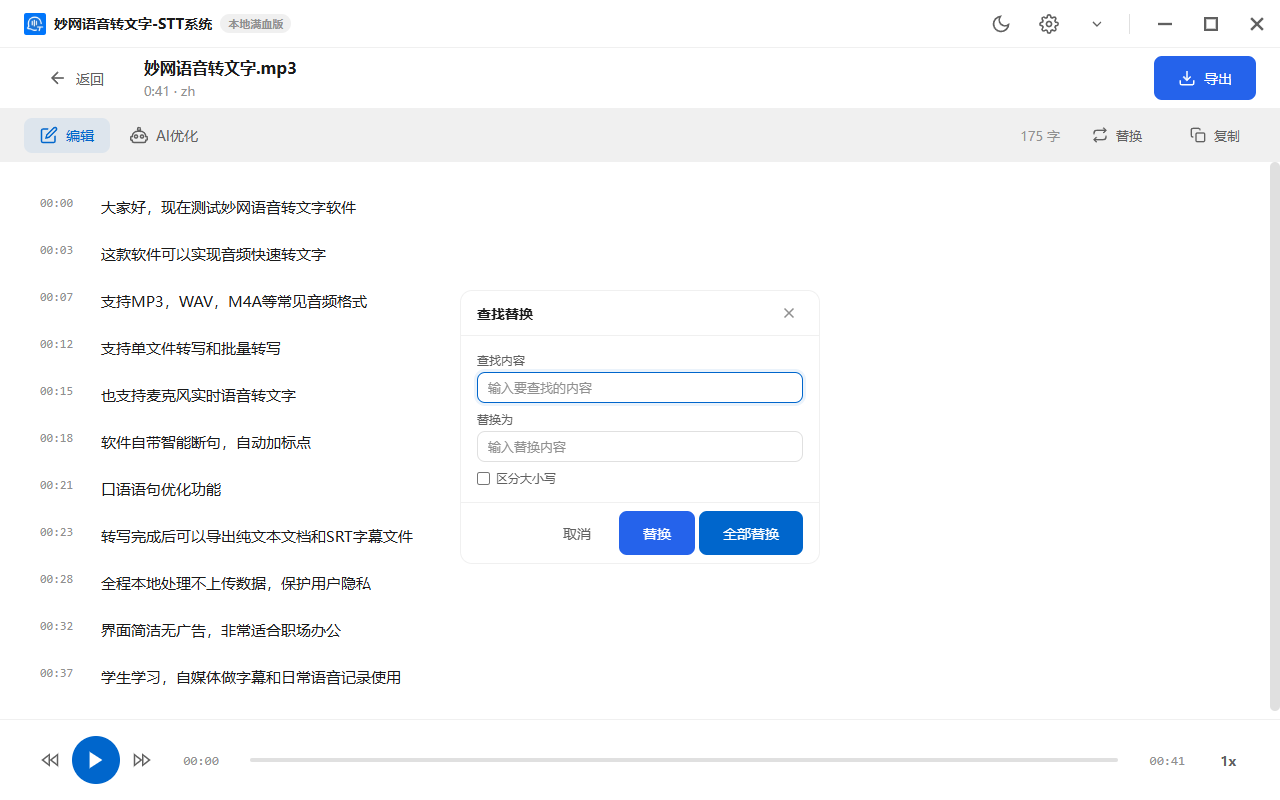This screenshot has width=1280, height=800.
Task: Select the line 界面简洁无广告，非常适合职场办公
Action: [x=221, y=631]
